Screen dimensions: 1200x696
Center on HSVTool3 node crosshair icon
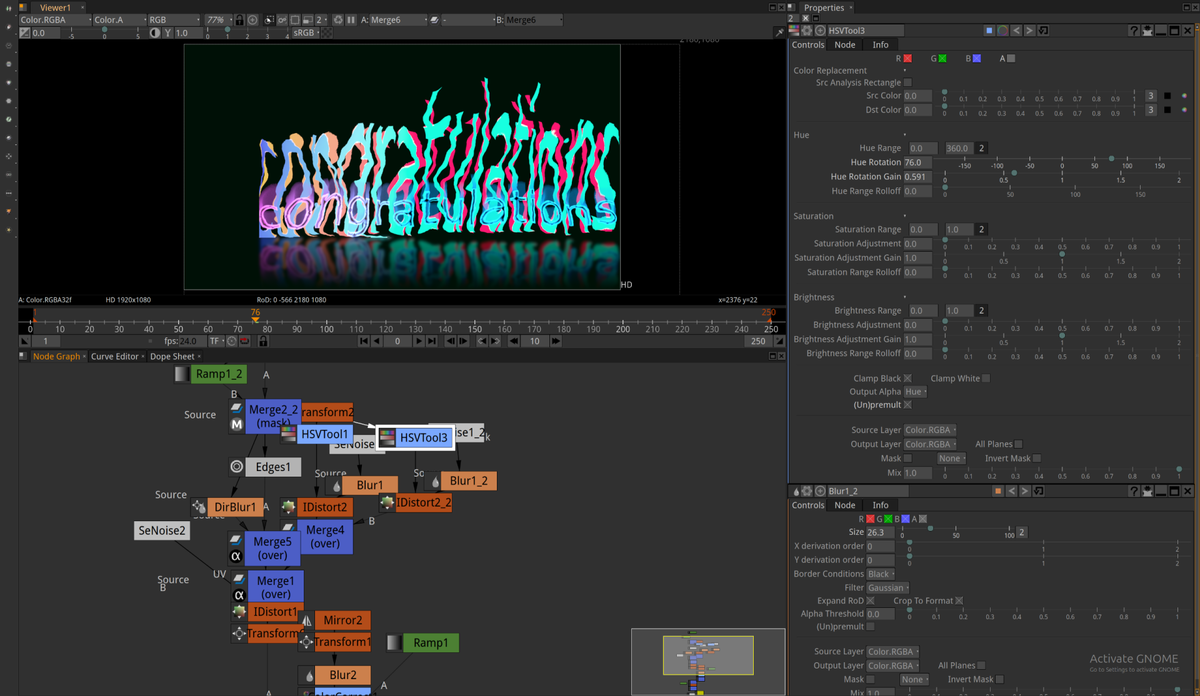pos(820,31)
